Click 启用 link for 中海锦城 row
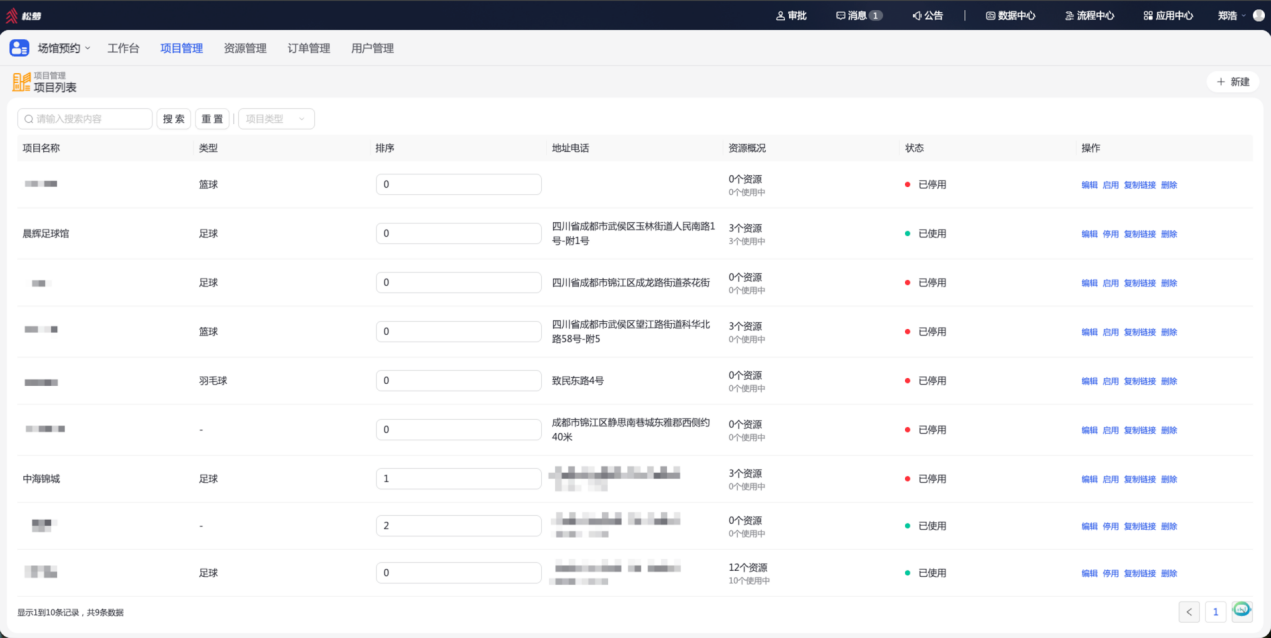The width and height of the screenshot is (1271, 638). coord(1111,479)
